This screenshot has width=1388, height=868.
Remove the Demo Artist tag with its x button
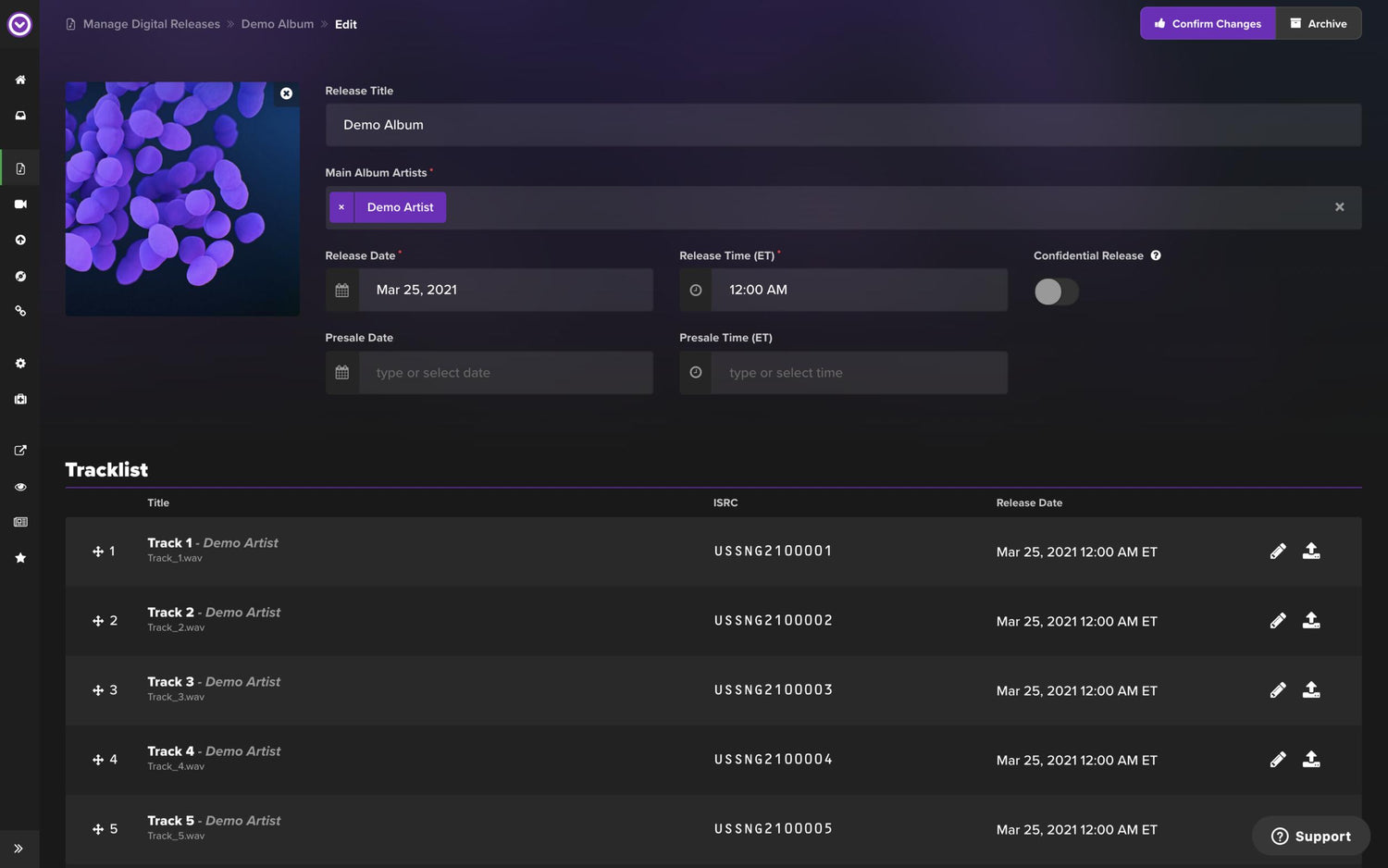click(x=341, y=206)
